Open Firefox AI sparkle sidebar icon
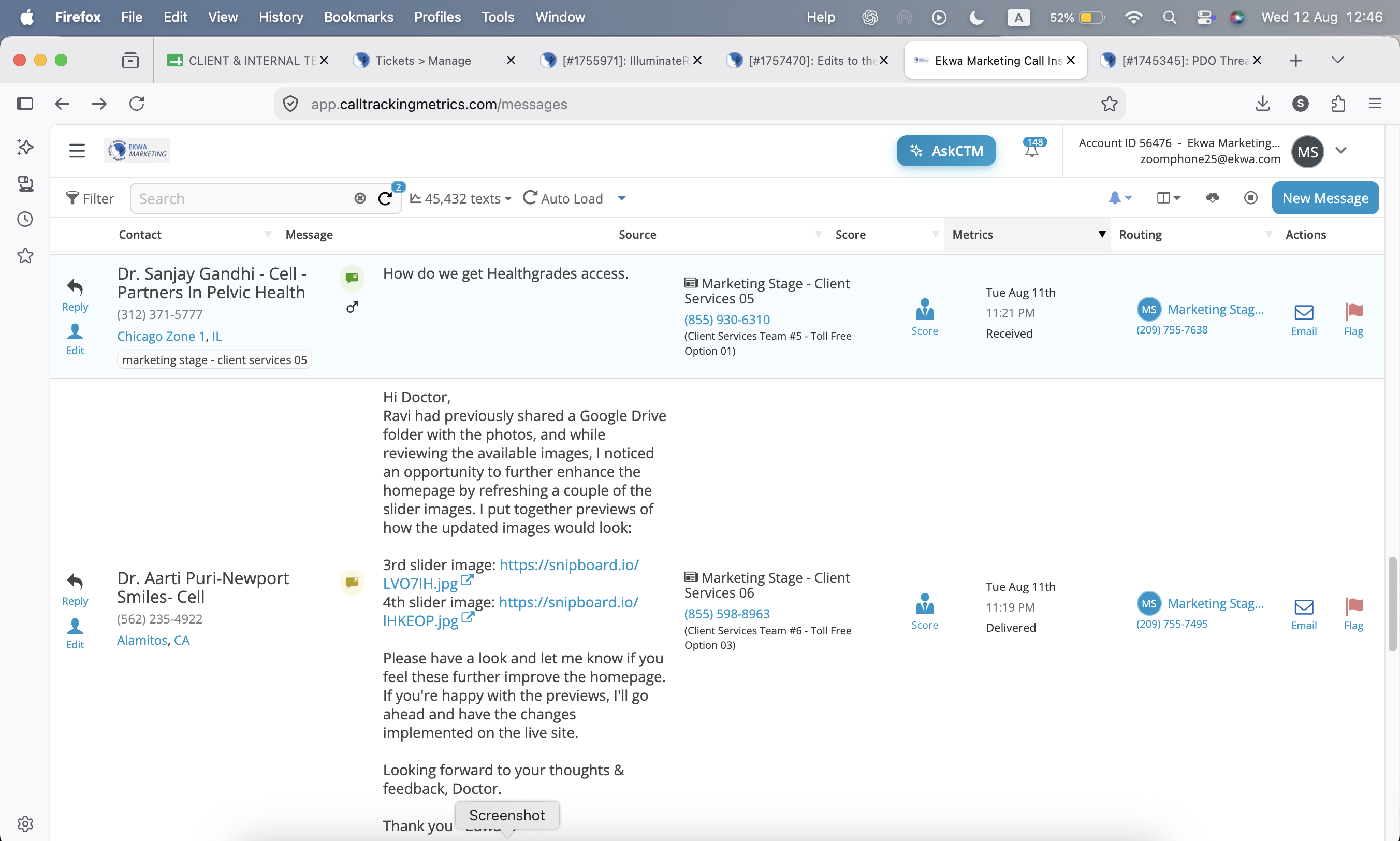Image resolution: width=1400 pixels, height=841 pixels. [25, 148]
